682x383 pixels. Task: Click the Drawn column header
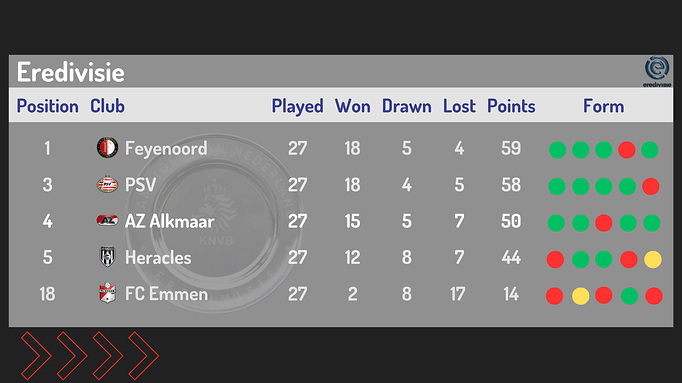pyautogui.click(x=407, y=106)
